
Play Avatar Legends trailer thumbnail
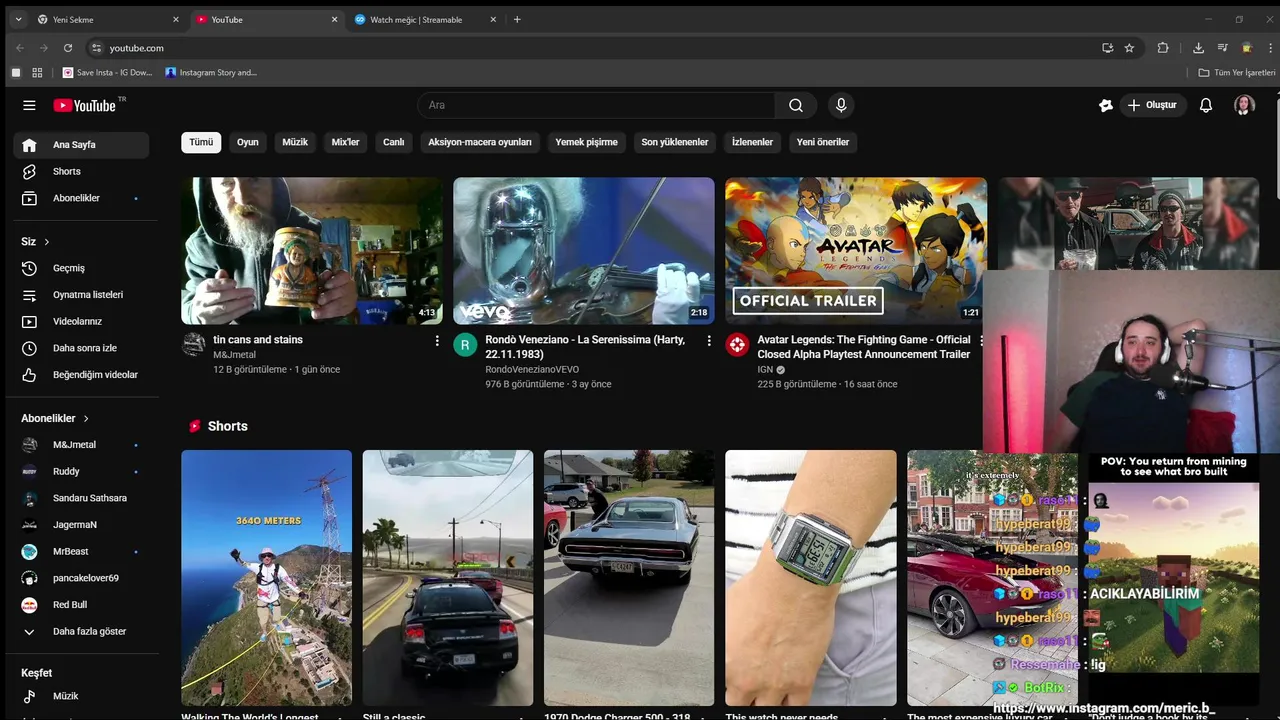(856, 251)
